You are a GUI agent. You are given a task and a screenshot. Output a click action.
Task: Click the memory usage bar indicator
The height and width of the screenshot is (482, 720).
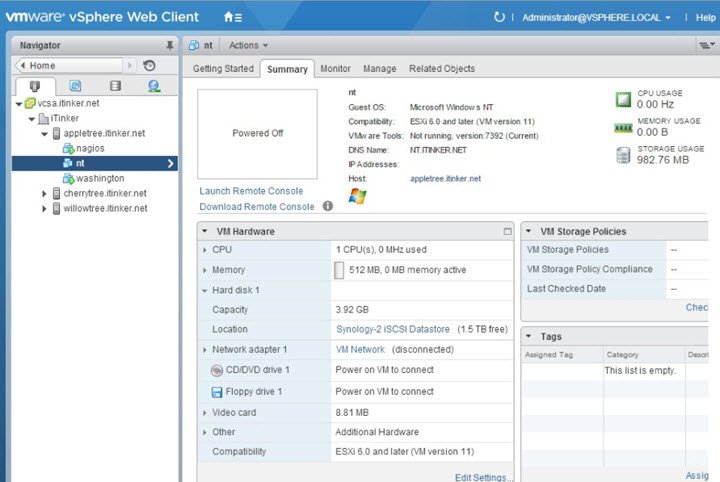pos(339,270)
